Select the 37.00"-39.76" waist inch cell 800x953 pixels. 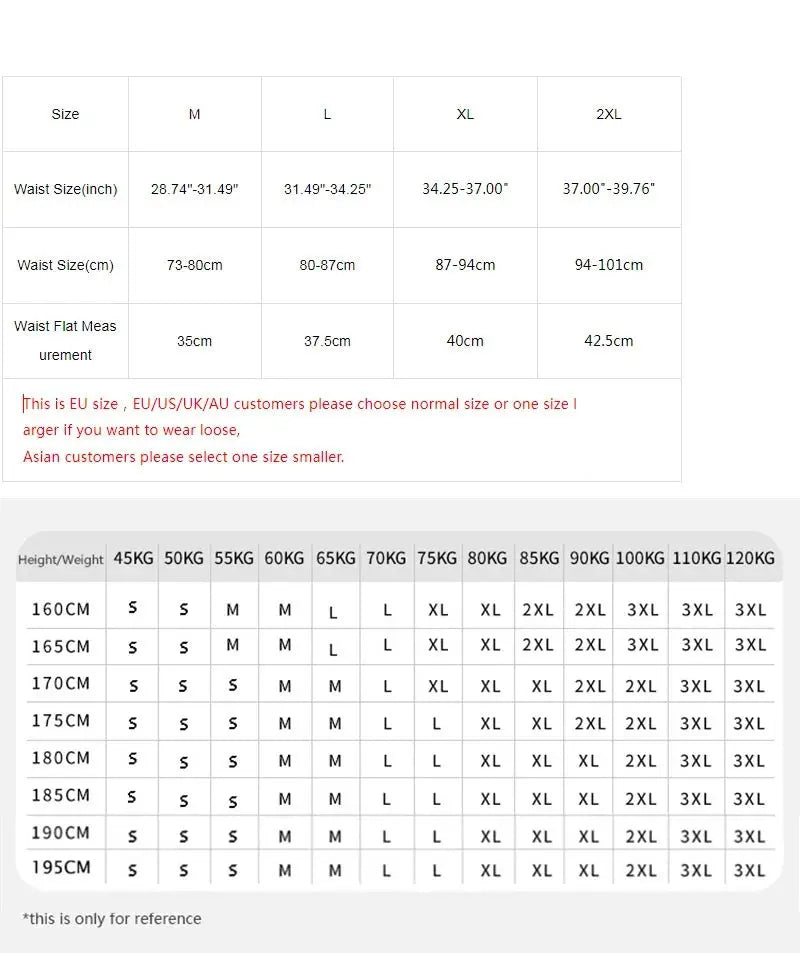(x=608, y=189)
